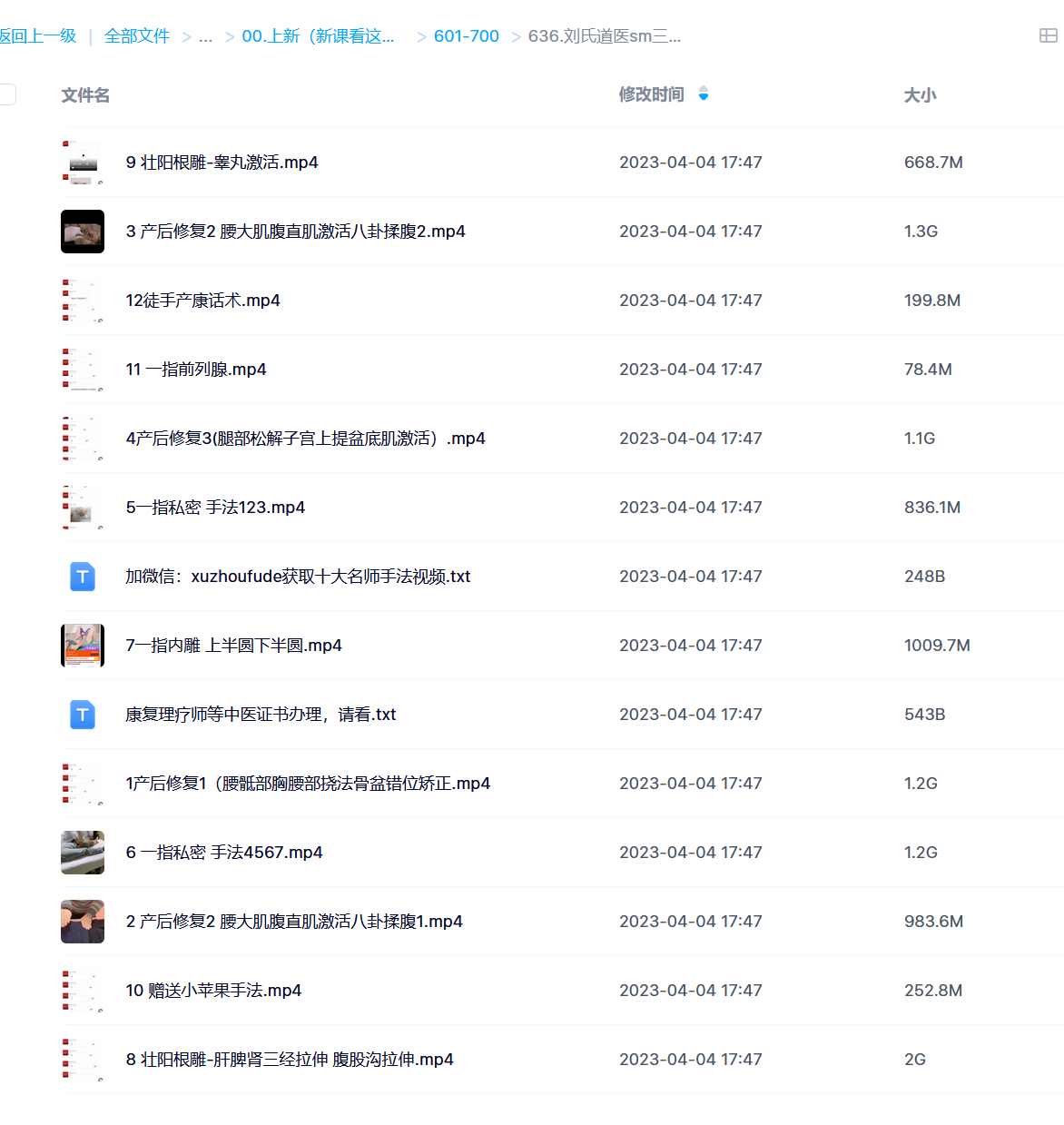Click the thumbnail of 9 壮阳根雕-睾丸激活.mp4
Image resolution: width=1064 pixels, height=1125 pixels.
[x=83, y=162]
